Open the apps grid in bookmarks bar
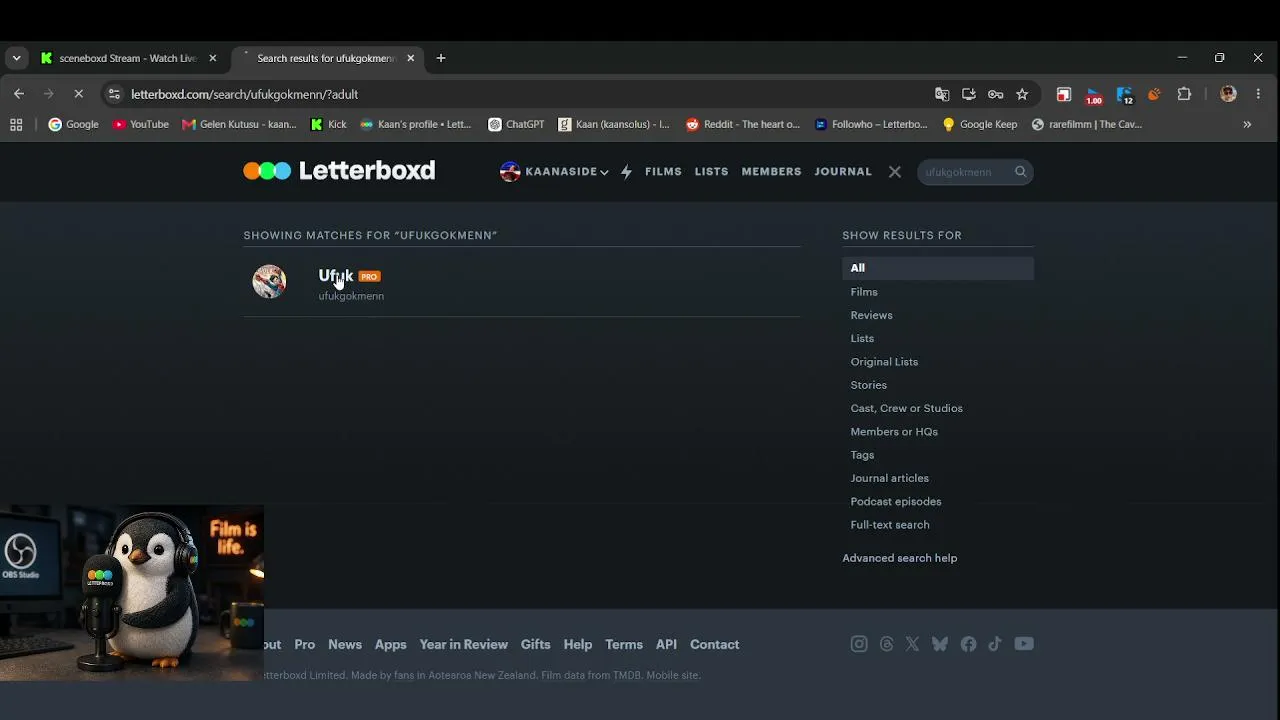Viewport: 1280px width, 720px height. 16,125
